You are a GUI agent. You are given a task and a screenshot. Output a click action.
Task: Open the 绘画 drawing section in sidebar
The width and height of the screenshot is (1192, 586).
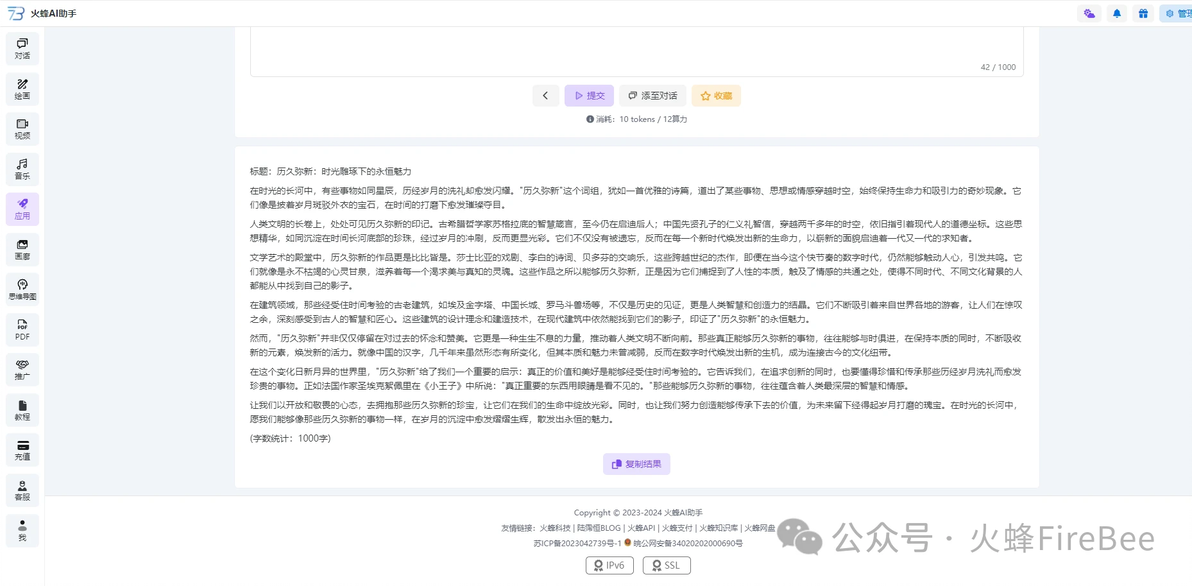22,88
